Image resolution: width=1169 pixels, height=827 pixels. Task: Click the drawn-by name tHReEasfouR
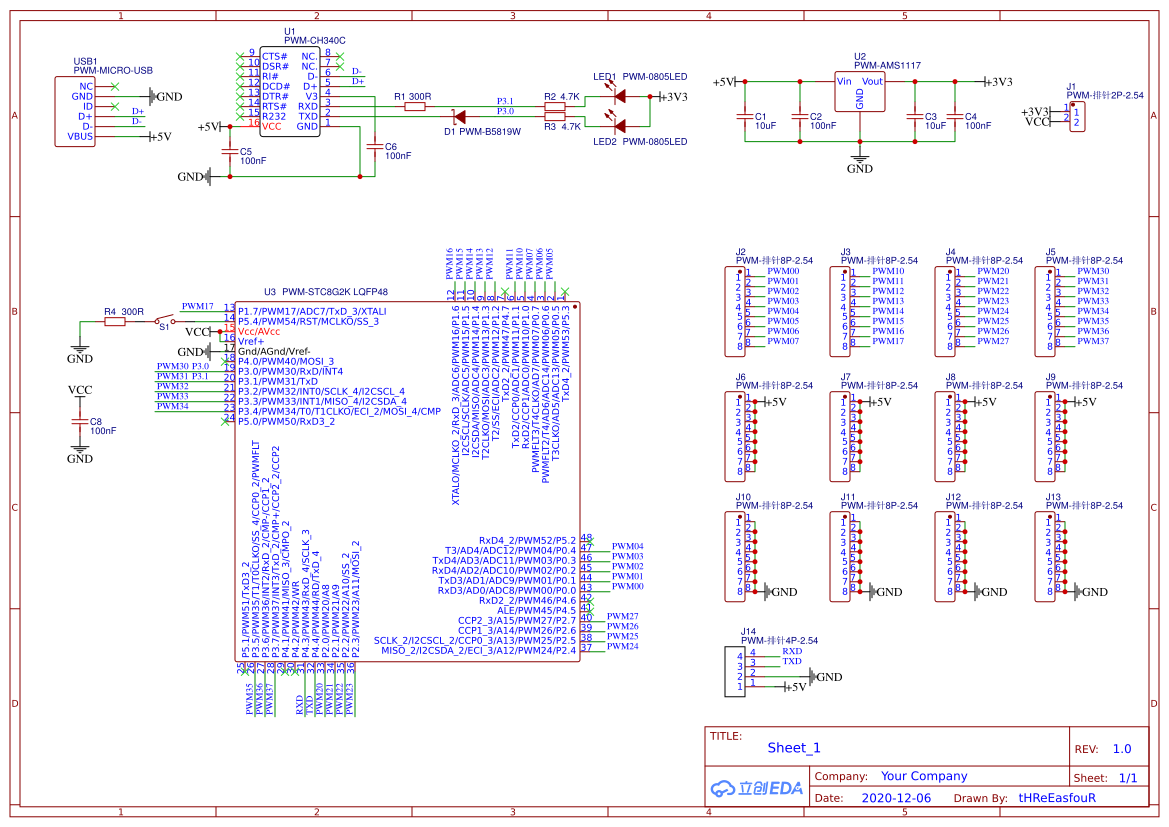pyautogui.click(x=1057, y=798)
